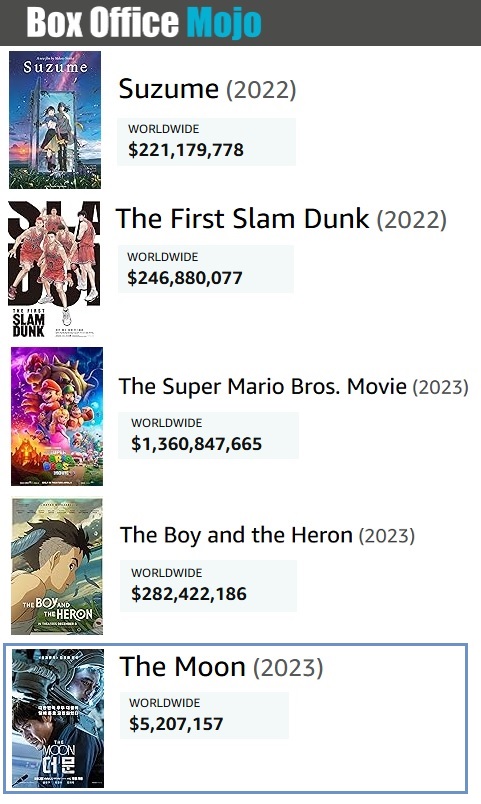Click the word Mojo in header
Viewport: 481px width, 804px height.
click(224, 23)
